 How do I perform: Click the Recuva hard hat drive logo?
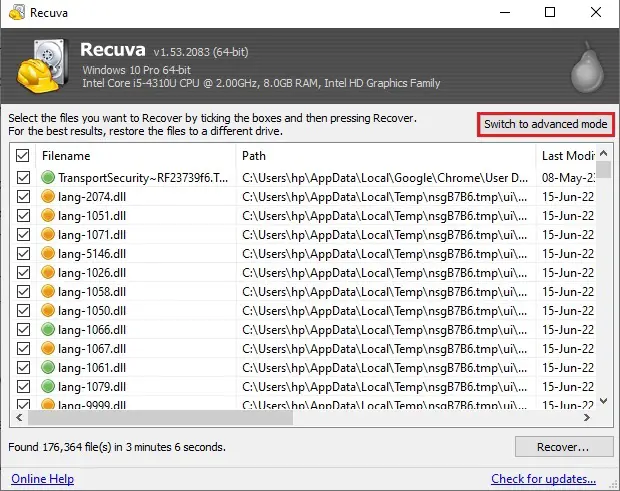coord(42,66)
